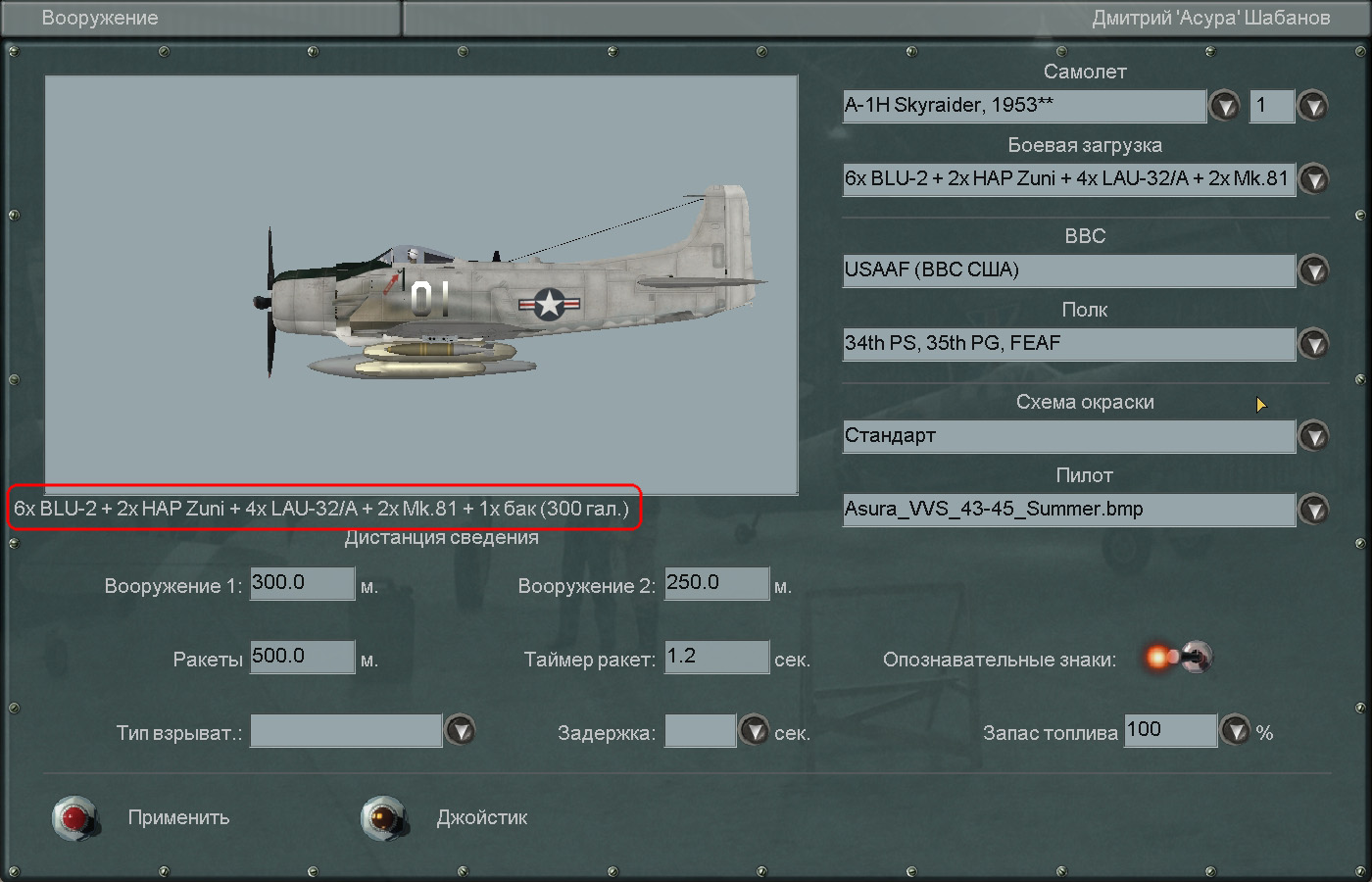Image resolution: width=1372 pixels, height=882 pixels.
Task: Click the USAAF (ВВС США) field
Action: click(1069, 270)
